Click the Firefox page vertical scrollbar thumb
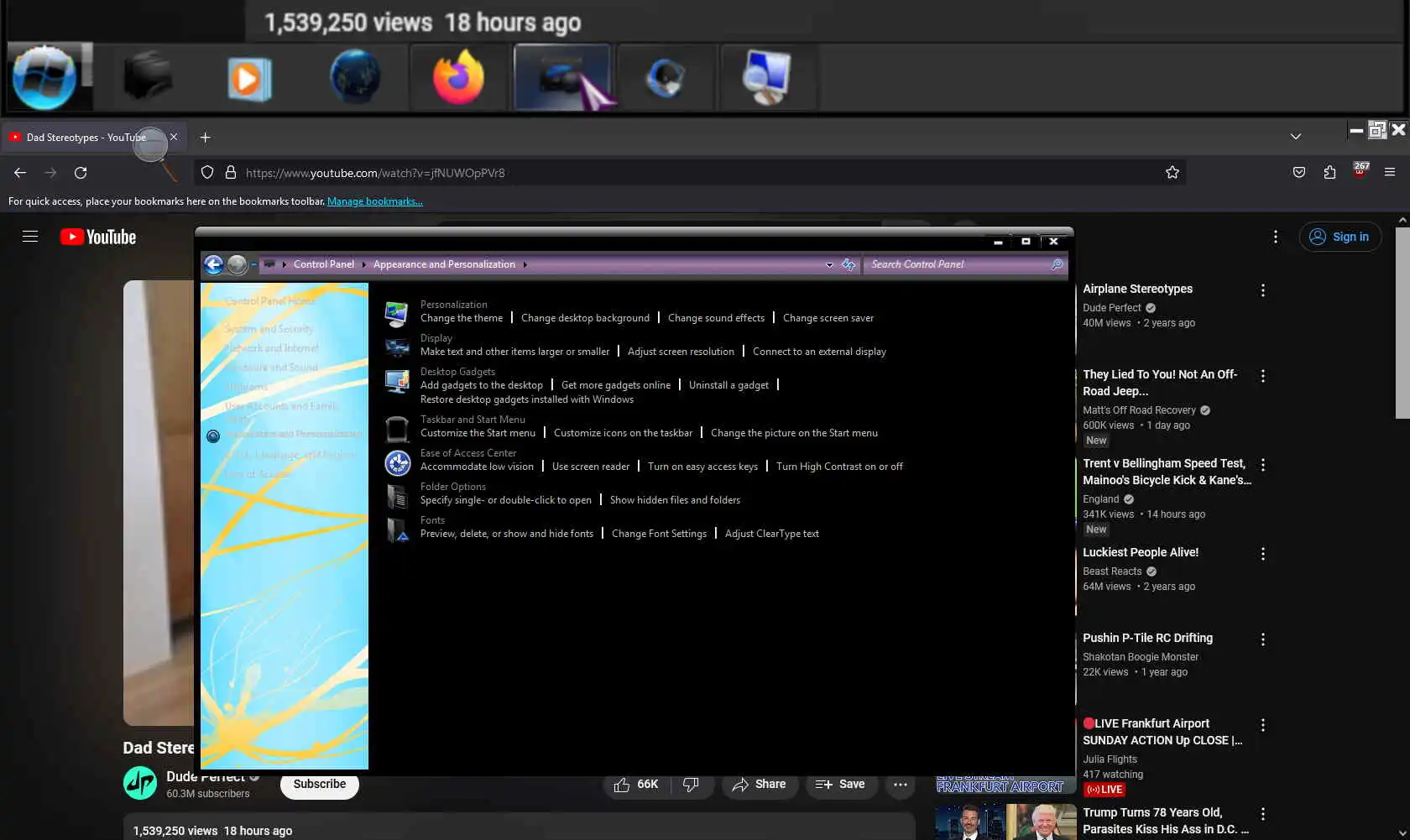 1402,323
